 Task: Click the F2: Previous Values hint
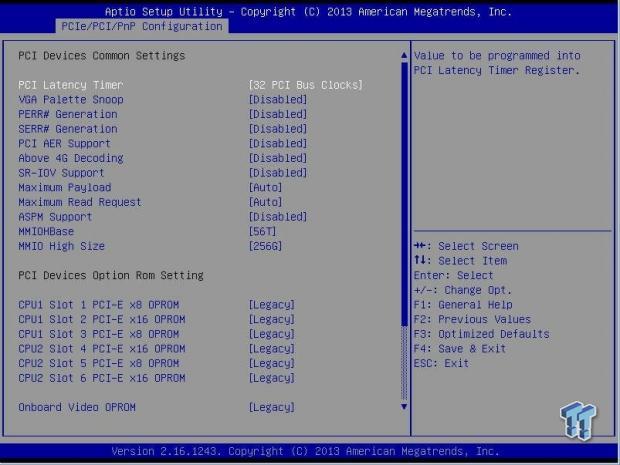pyautogui.click(x=473, y=319)
